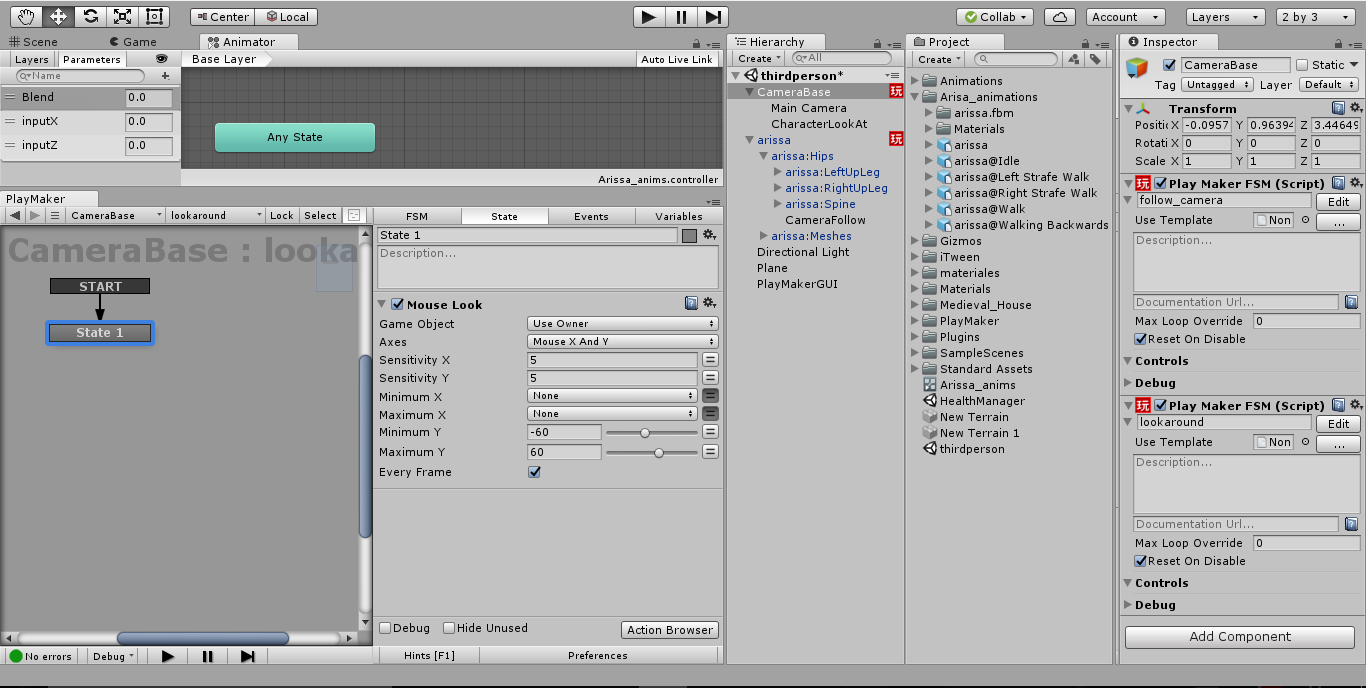Click Add Component button
The width and height of the screenshot is (1366, 688).
[x=1240, y=636]
